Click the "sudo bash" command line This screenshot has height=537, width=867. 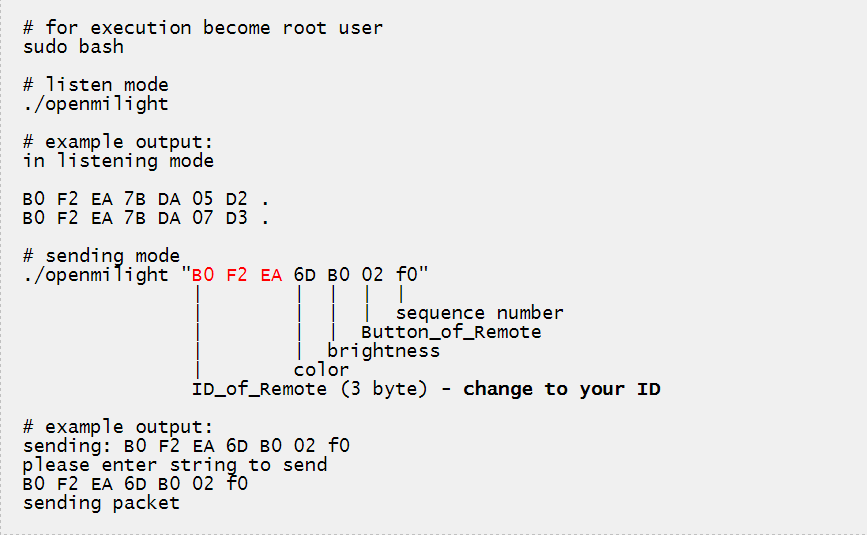[73, 46]
